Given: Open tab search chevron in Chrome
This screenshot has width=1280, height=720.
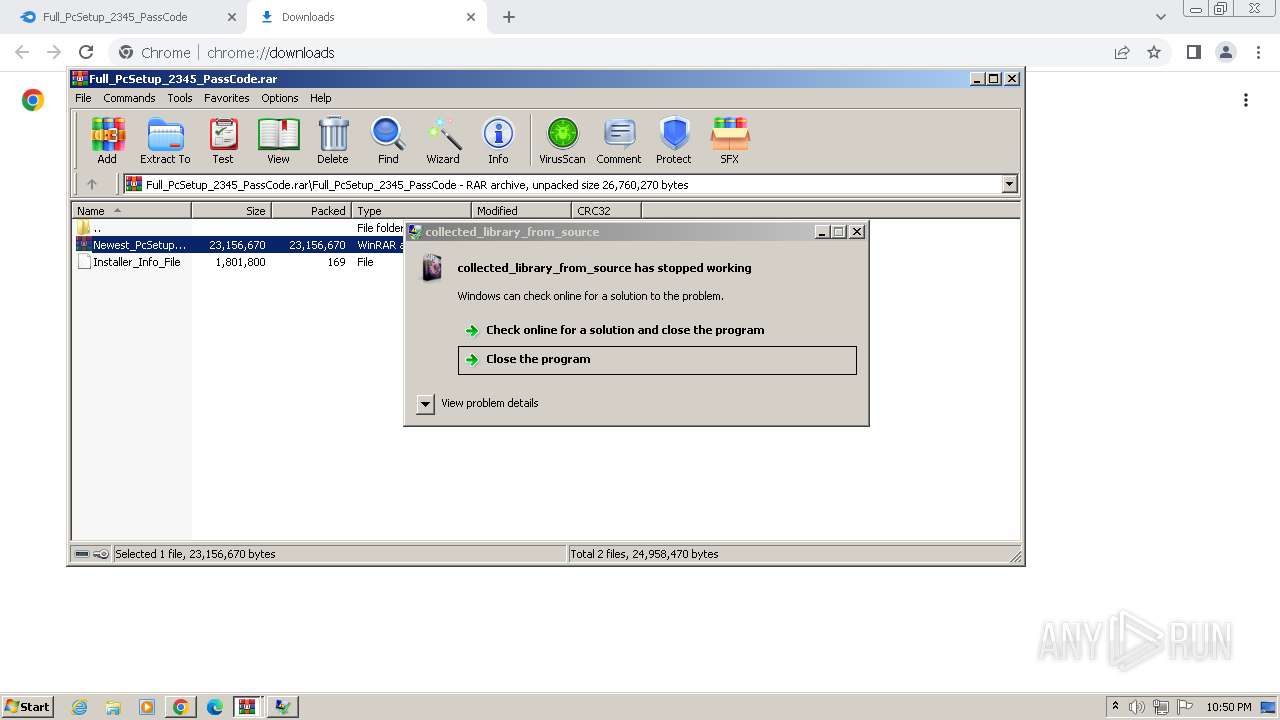Looking at the screenshot, I should [1160, 17].
